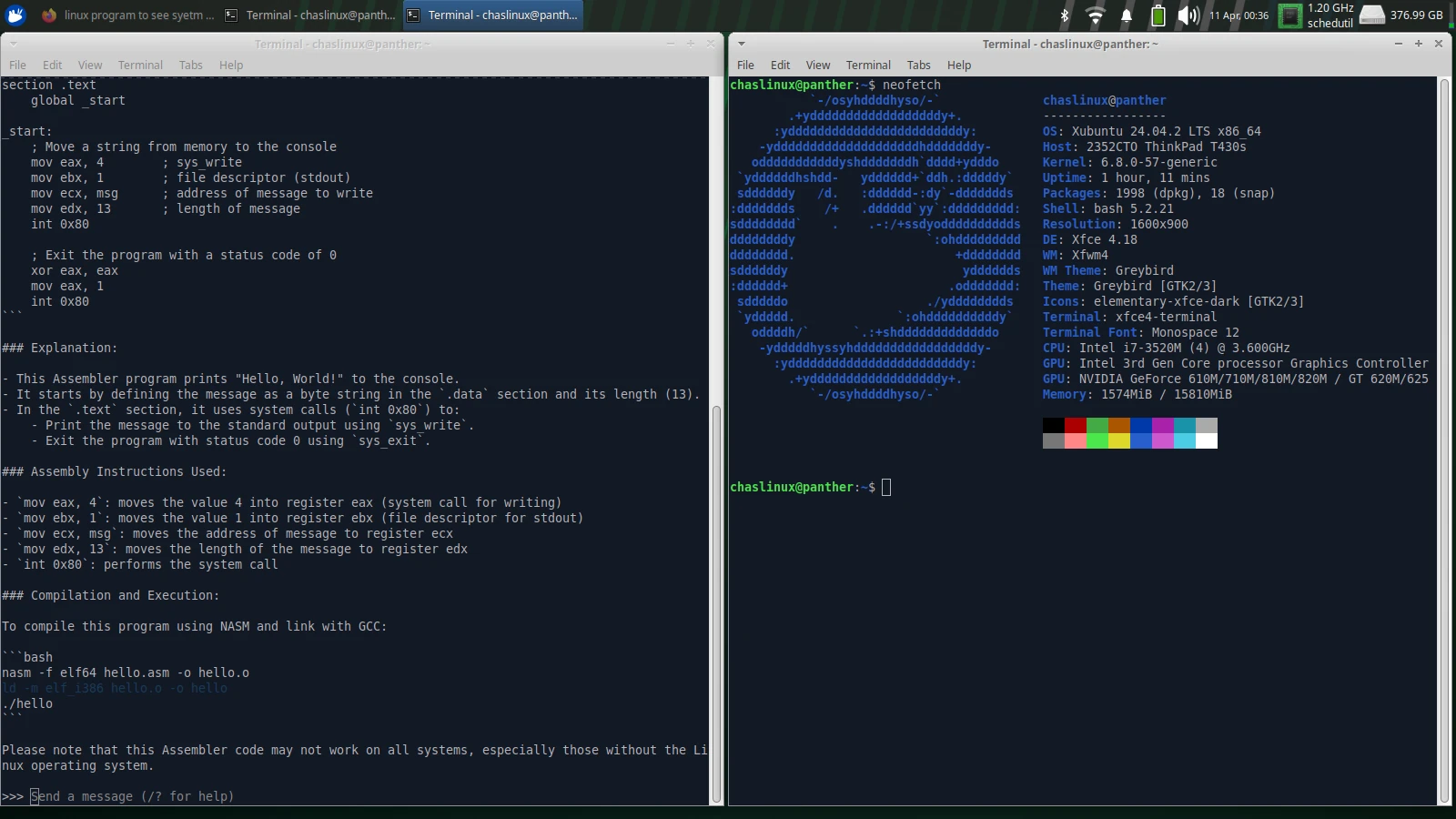The width and height of the screenshot is (1456, 819).
Task: Click the 'neofetch' command in right terminal
Action: coord(912,85)
